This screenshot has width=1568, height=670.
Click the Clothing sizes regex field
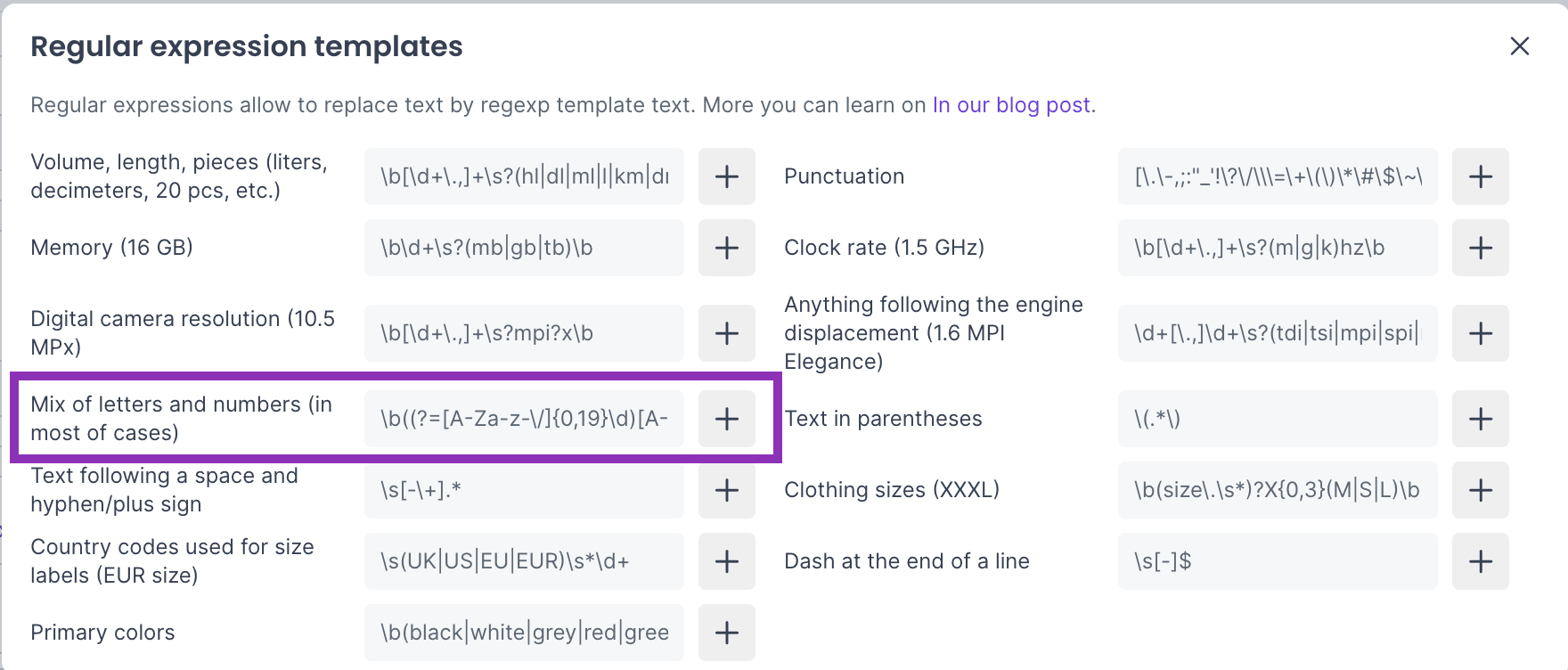click(1278, 490)
